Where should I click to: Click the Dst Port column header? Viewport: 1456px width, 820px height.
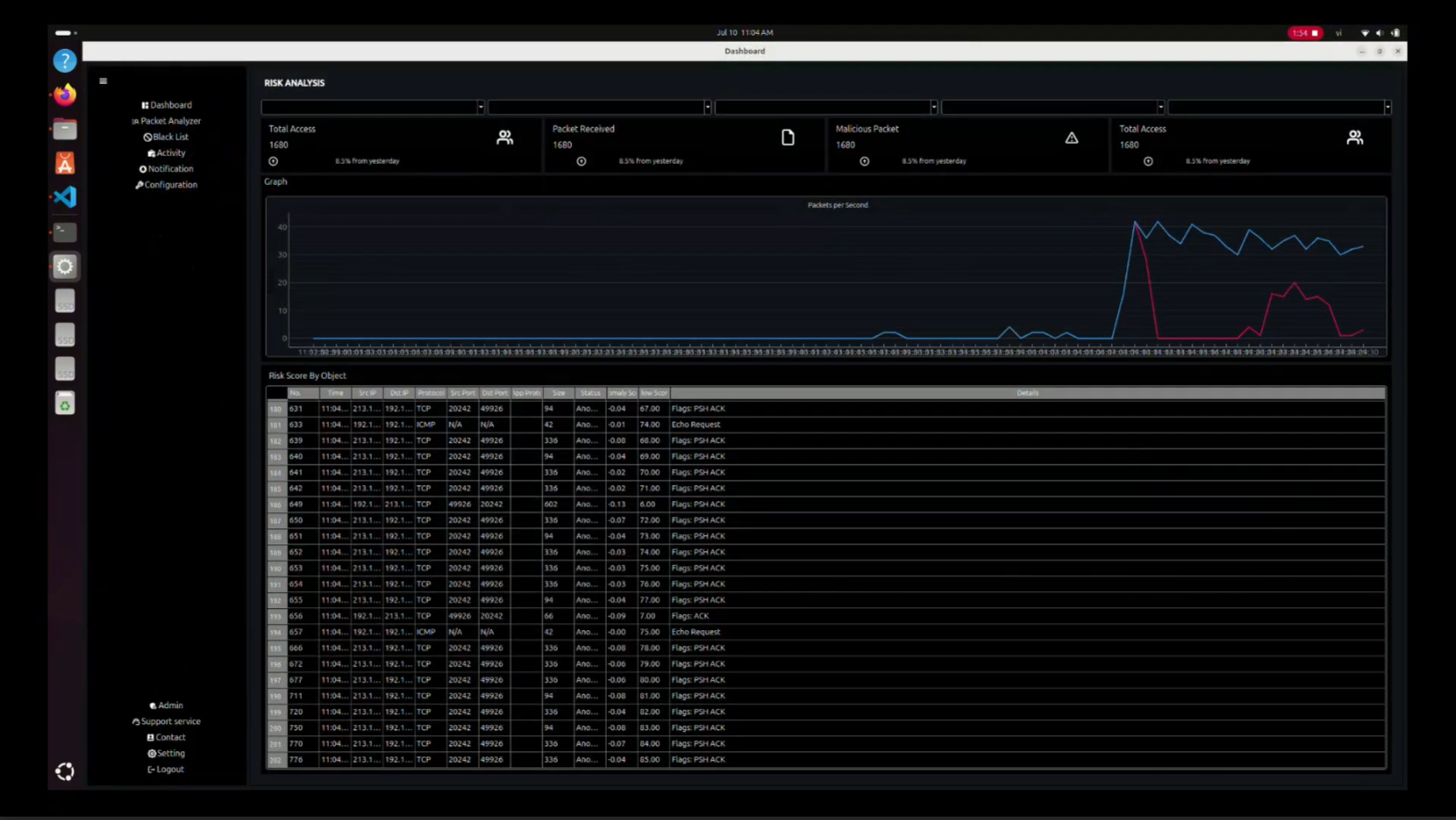click(495, 393)
